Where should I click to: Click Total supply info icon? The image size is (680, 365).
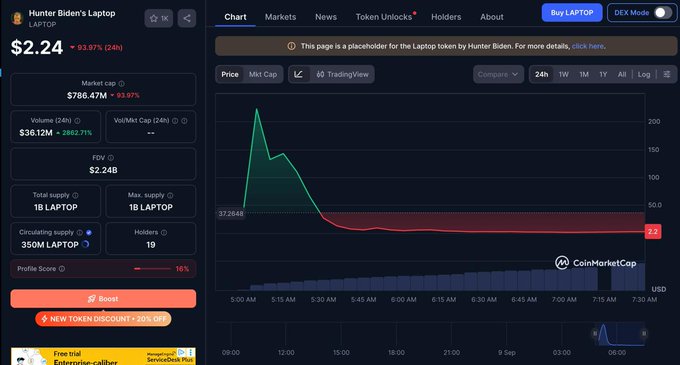[75, 195]
